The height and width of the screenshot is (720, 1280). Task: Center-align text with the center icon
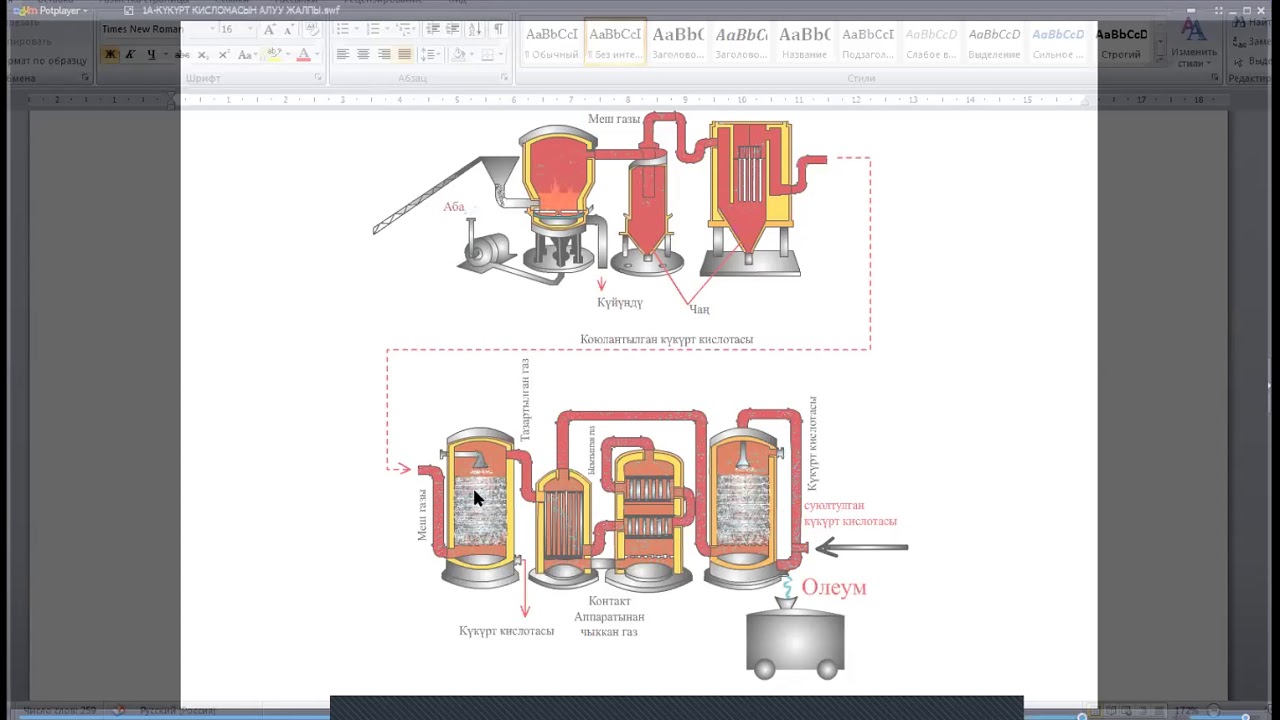[363, 54]
